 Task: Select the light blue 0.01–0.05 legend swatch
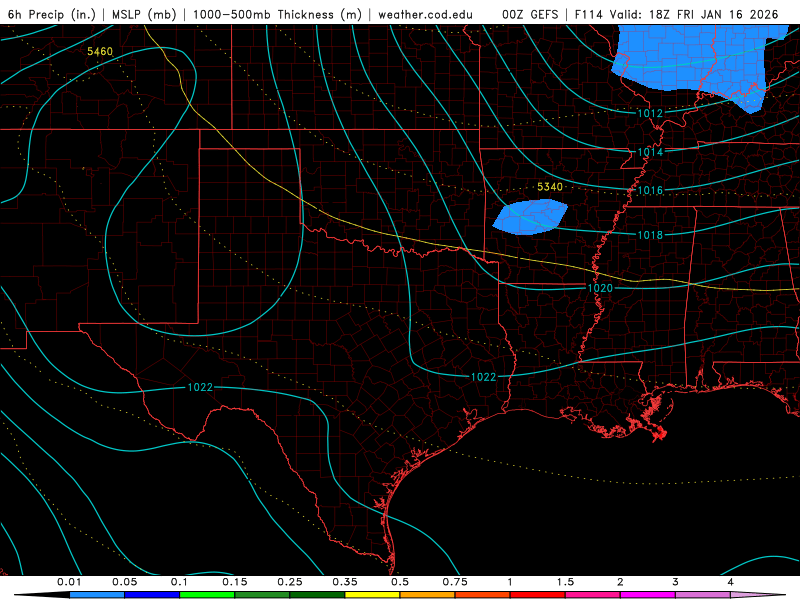point(97,595)
